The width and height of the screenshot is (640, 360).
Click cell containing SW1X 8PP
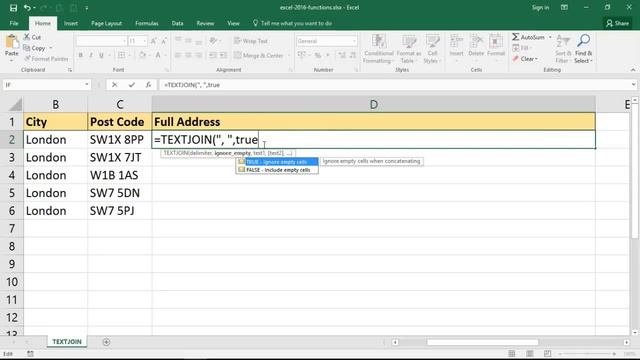120,140
